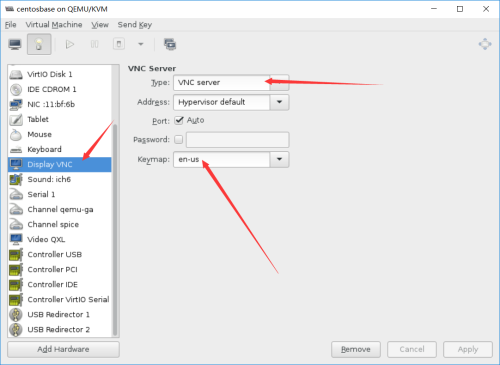This screenshot has height=365, width=500.
Task: Power on the virtual machine
Action: [x=70, y=44]
